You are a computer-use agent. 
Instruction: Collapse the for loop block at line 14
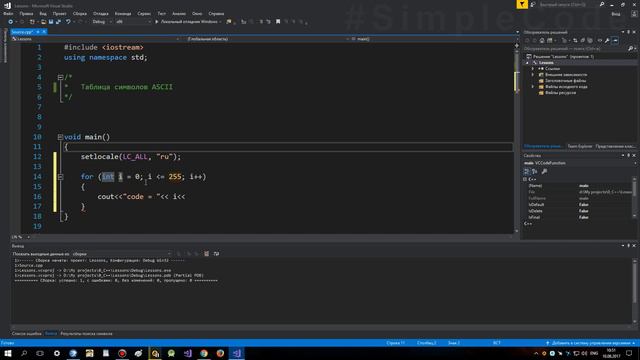tap(60, 177)
